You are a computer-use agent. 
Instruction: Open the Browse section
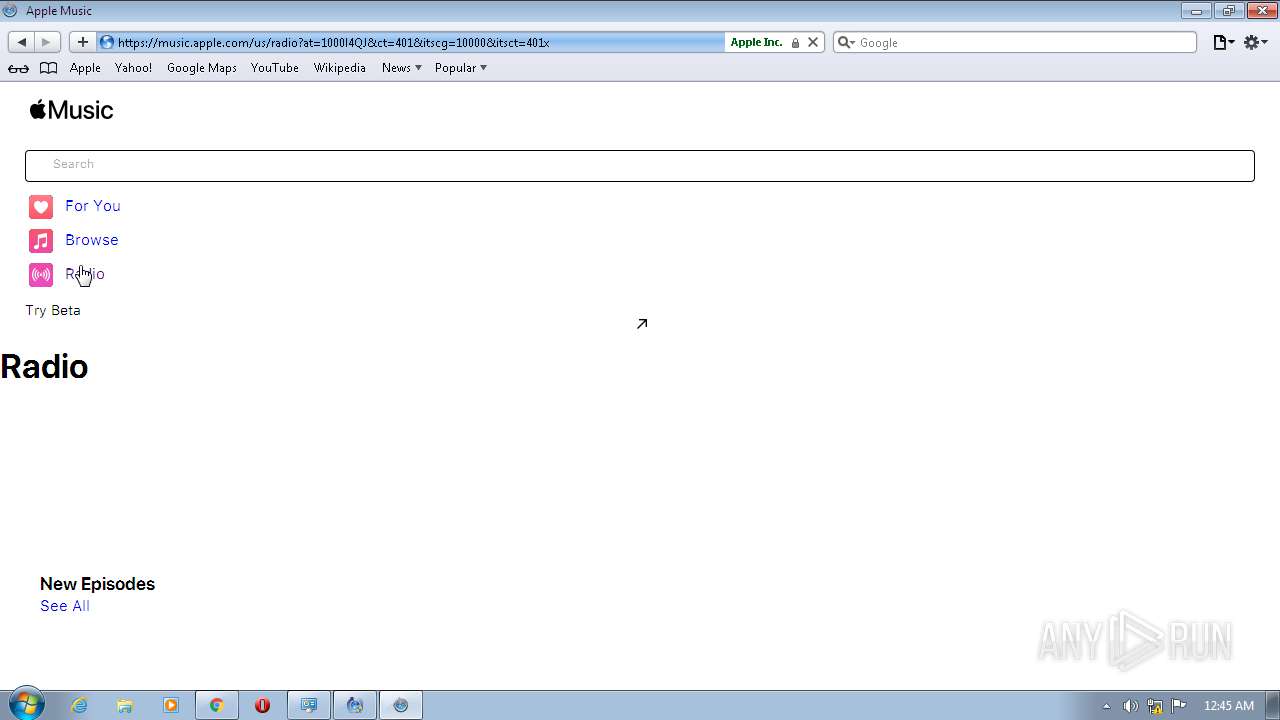click(92, 240)
